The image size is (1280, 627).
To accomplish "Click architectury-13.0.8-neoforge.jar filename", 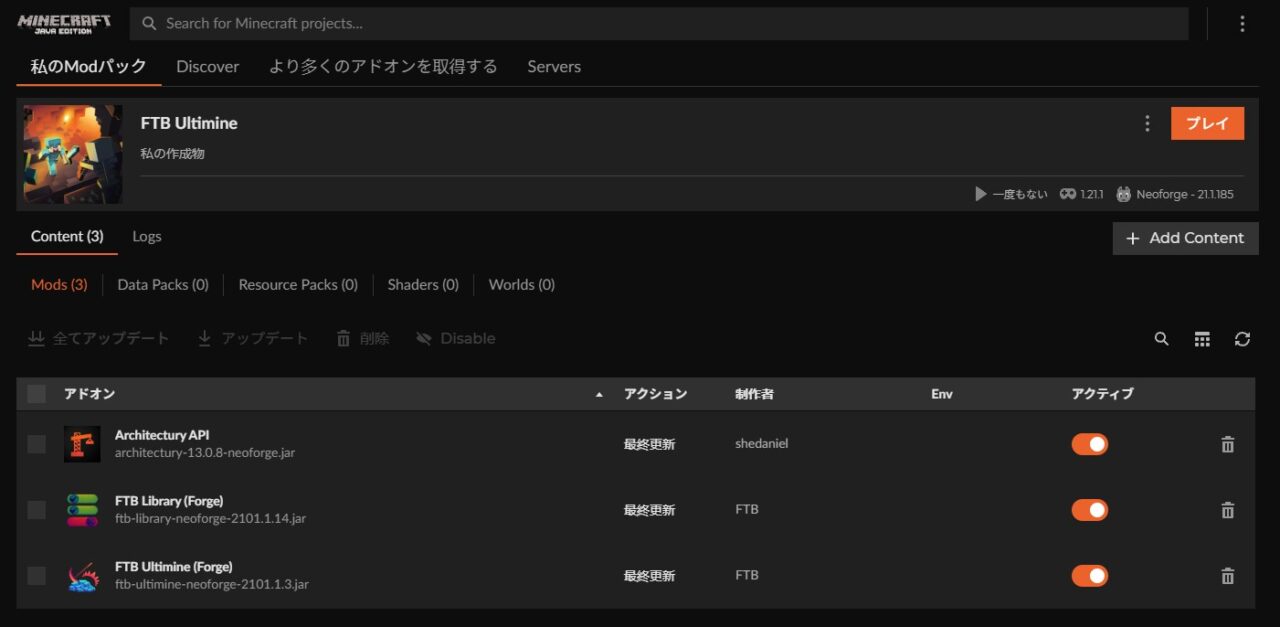I will tap(205, 453).
